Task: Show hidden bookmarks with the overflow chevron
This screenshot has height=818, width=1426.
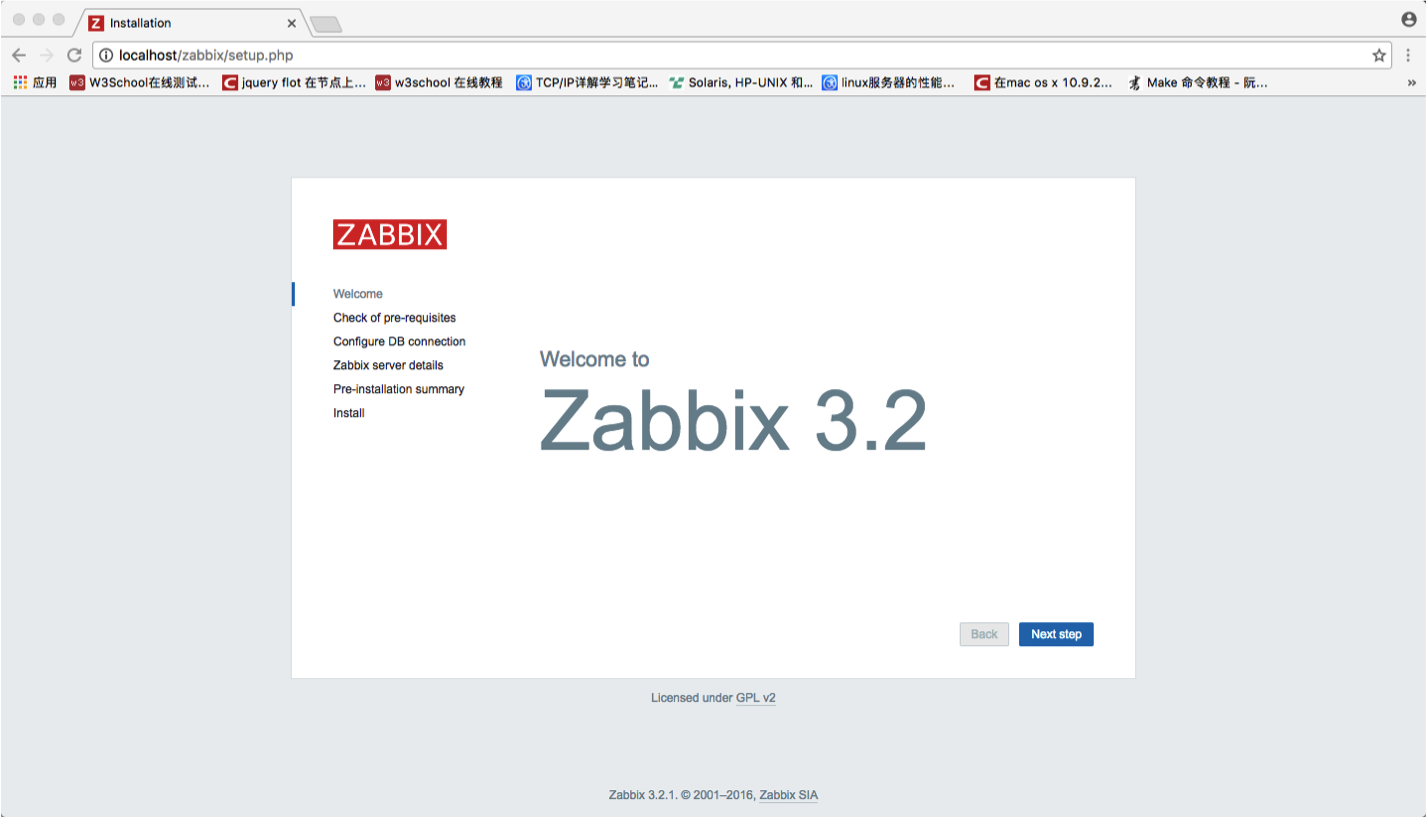Action: tap(1411, 83)
